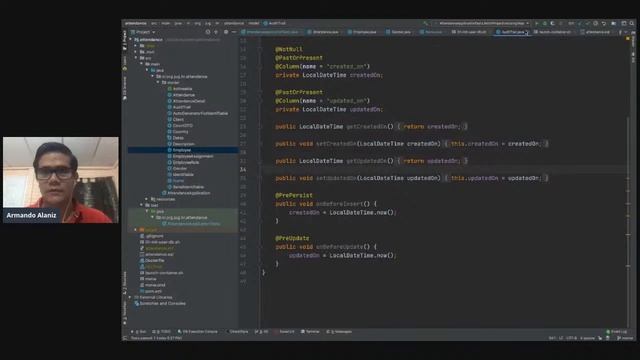Click the AuditTrail breadcrumb in navigation bar
This screenshot has width=640, height=360.
pos(275,23)
